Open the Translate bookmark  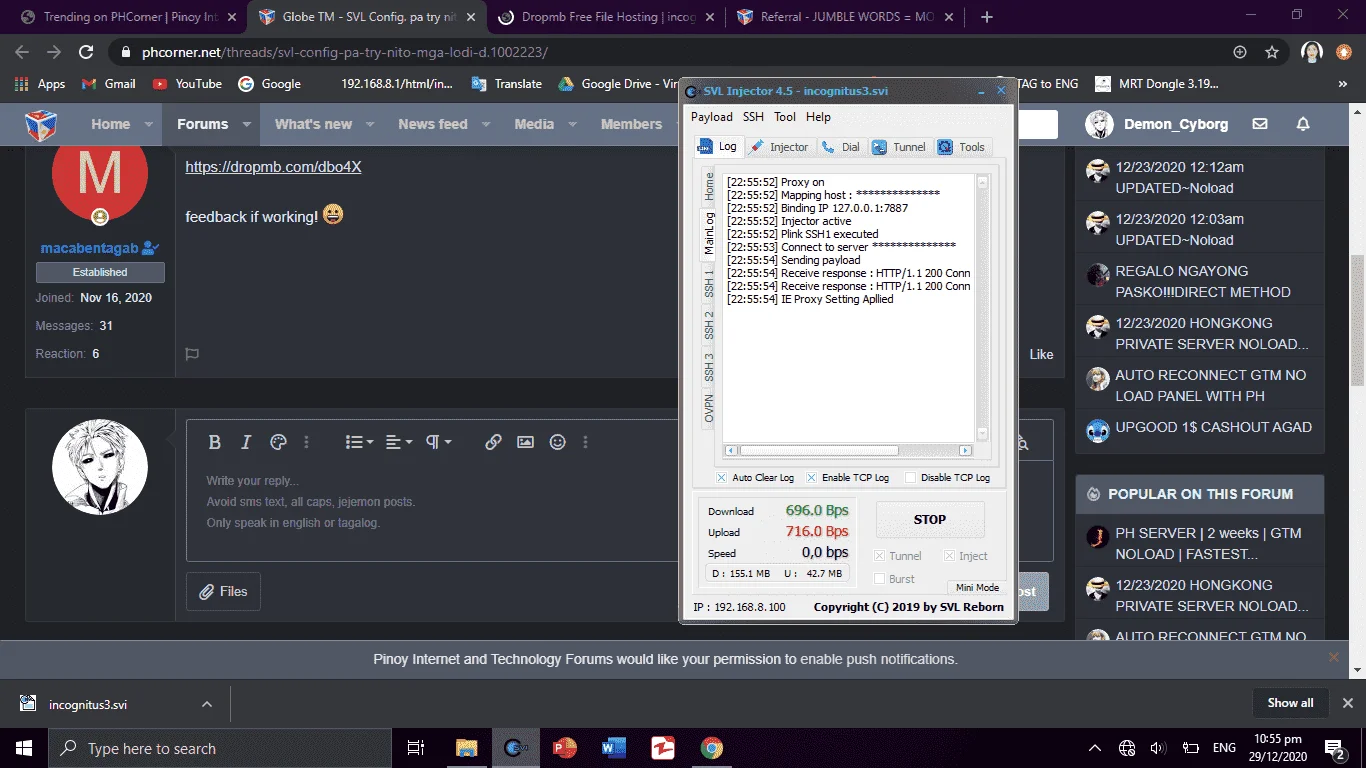point(507,84)
